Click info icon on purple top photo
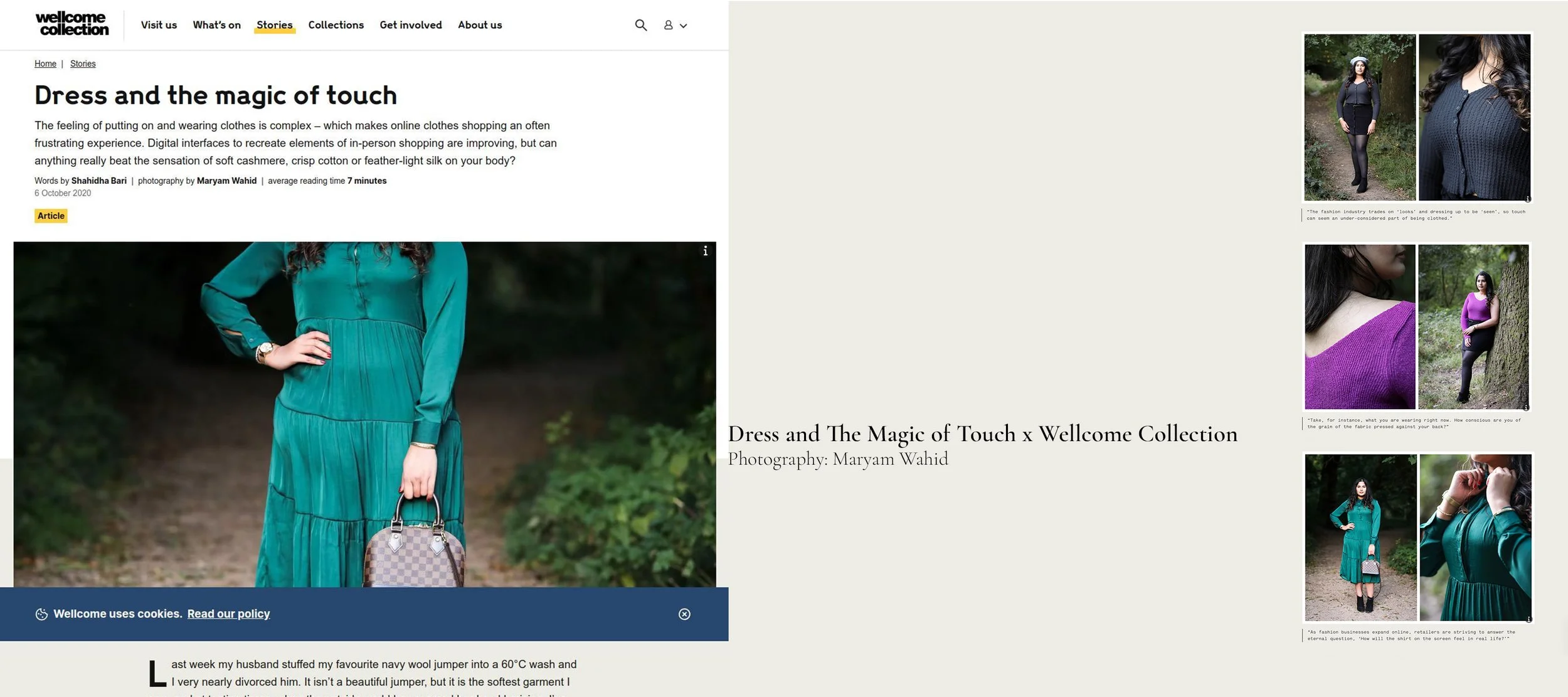 [1526, 408]
